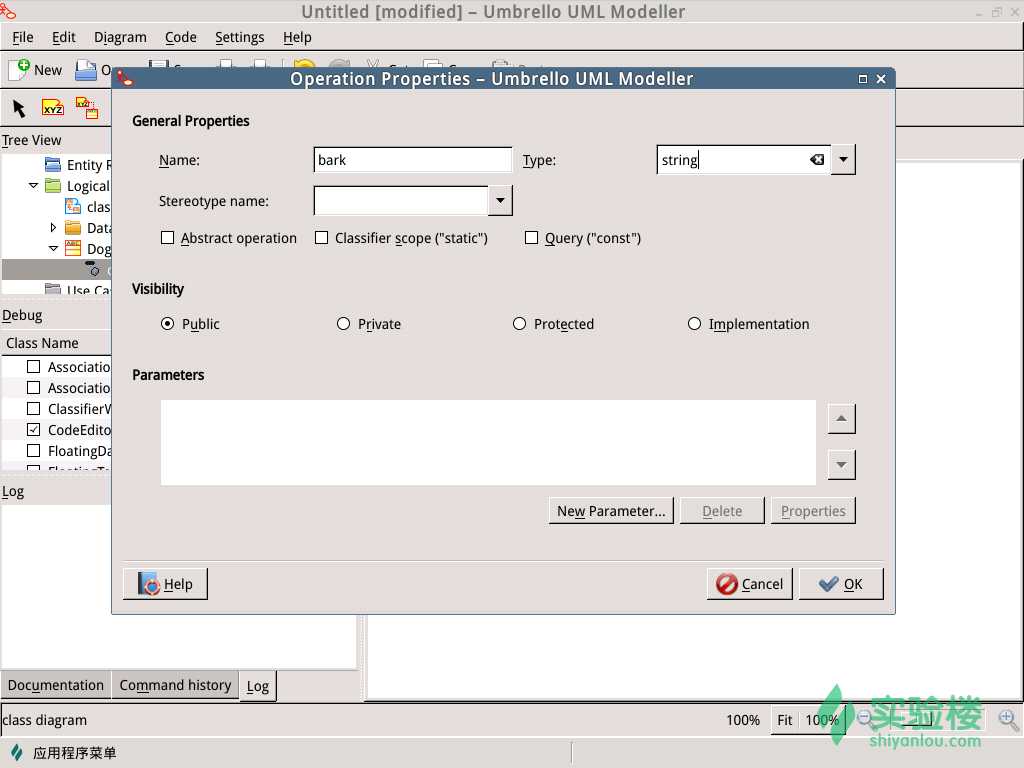Click the New document toolbar icon

(19, 69)
